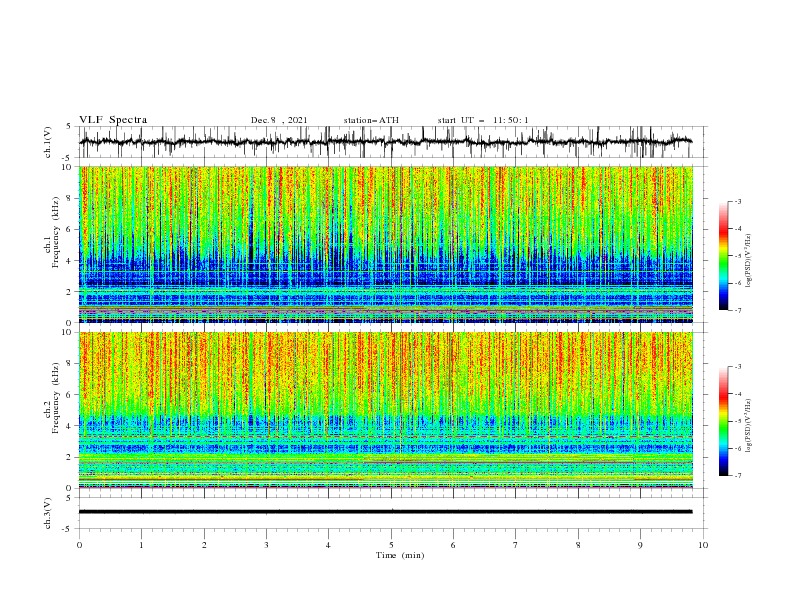This screenshot has height=612, width=792.
Task: Click the "start UT = 11:50: 1" text
Action: (483, 120)
